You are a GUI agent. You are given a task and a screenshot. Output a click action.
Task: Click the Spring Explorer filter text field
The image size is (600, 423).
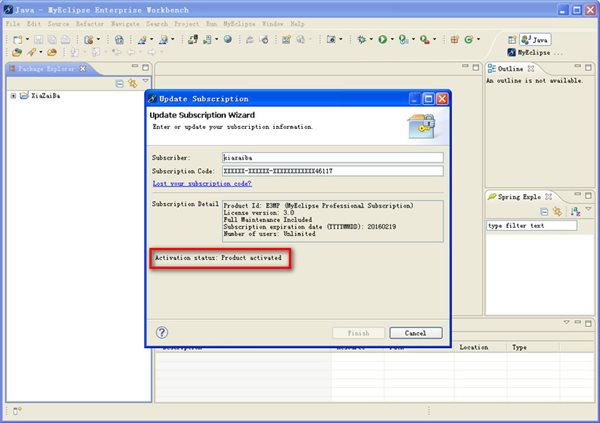(x=532, y=225)
